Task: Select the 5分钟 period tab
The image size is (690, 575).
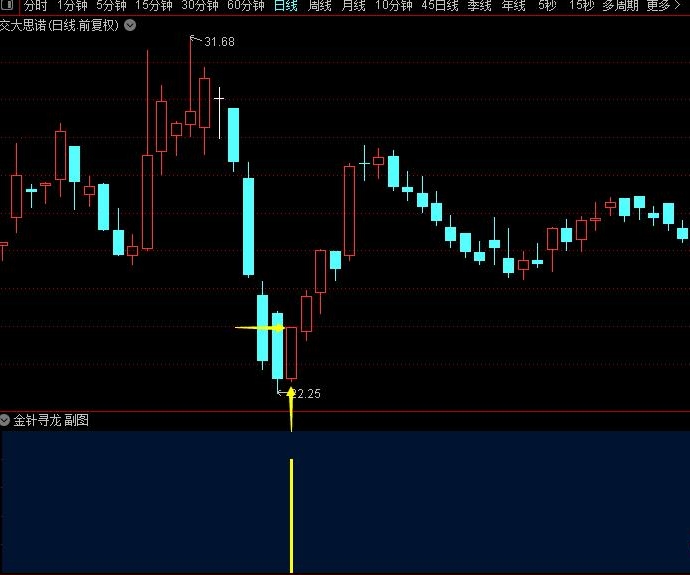Action: (x=111, y=6)
